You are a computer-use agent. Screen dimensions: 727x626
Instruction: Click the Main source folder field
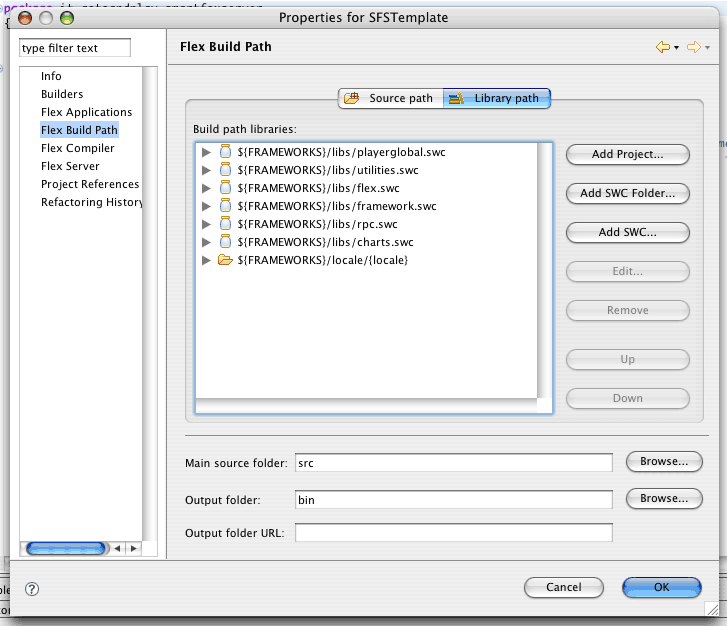453,463
